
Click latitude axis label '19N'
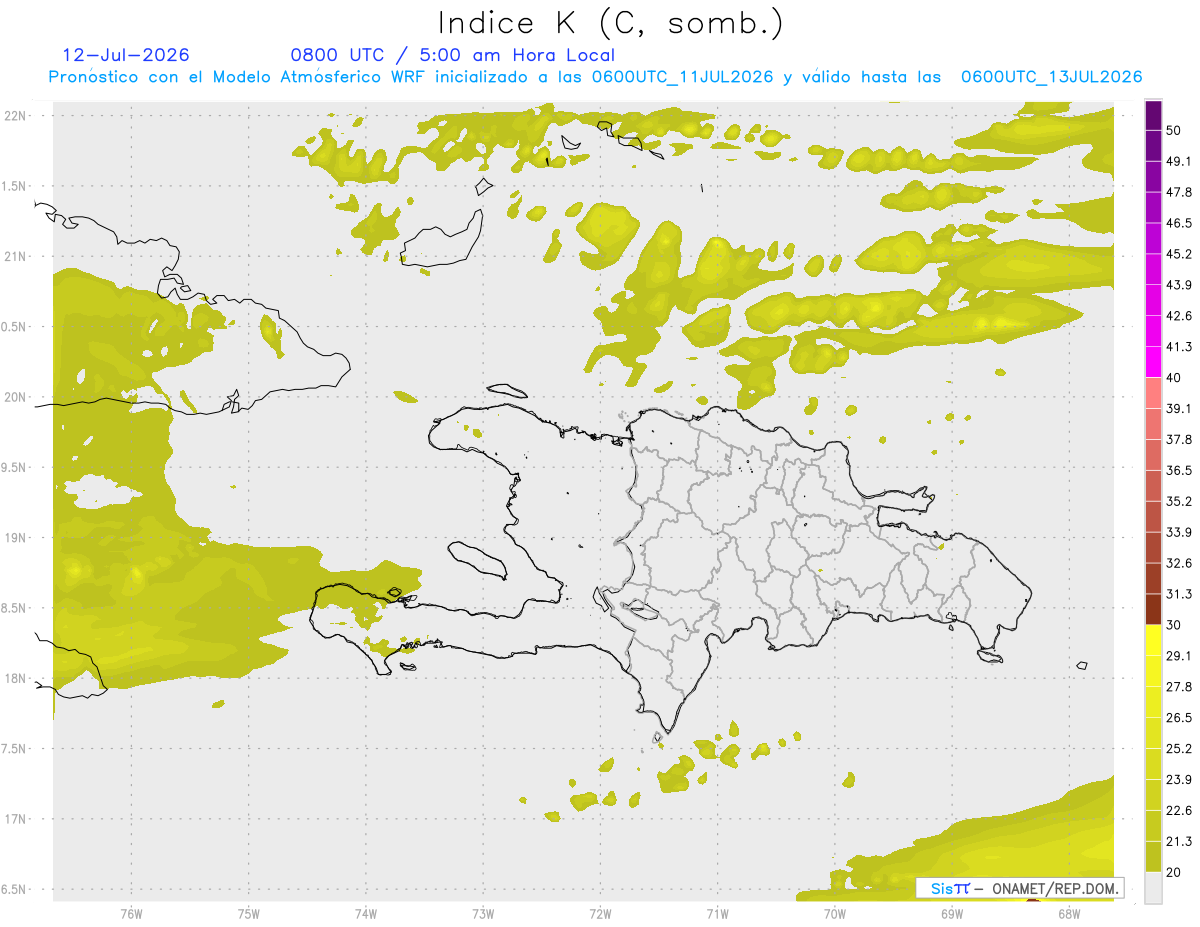pos(16,537)
